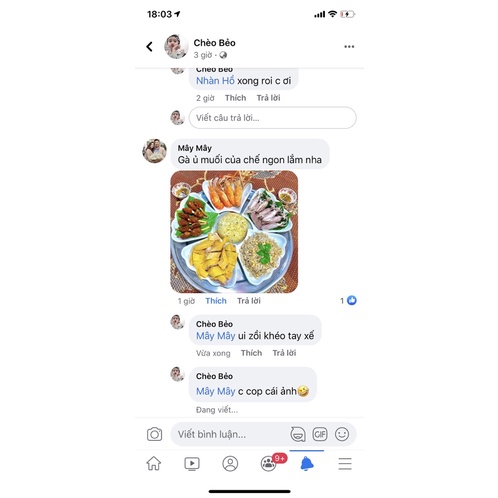Tap the 'Viết câu trả lời...' reply field
498x498 pixels.
tap(273, 118)
